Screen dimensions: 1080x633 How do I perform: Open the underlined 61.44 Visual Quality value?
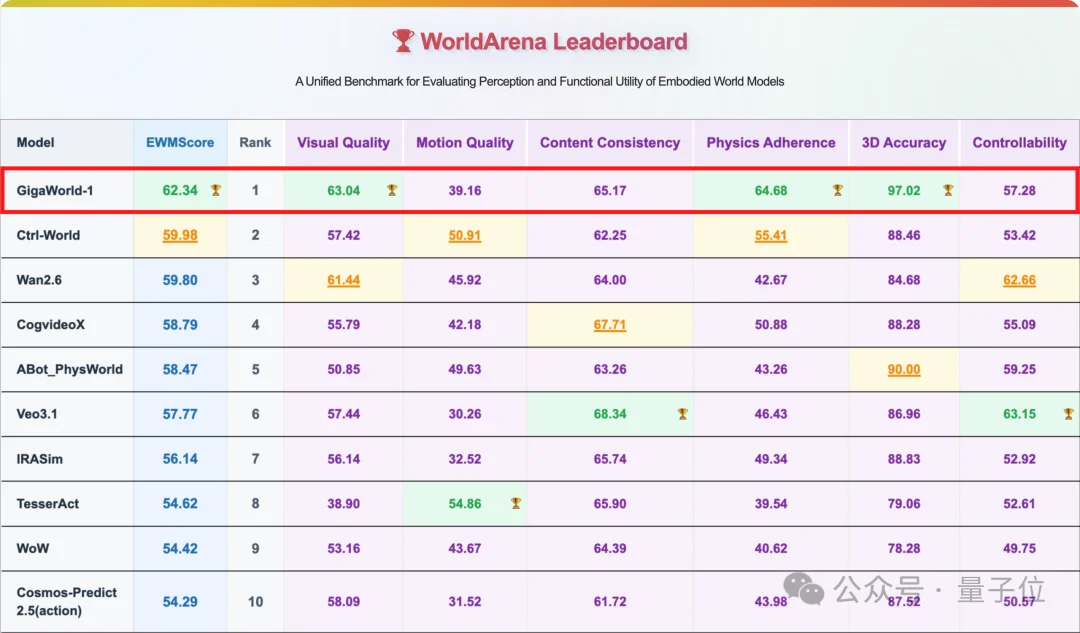click(343, 281)
